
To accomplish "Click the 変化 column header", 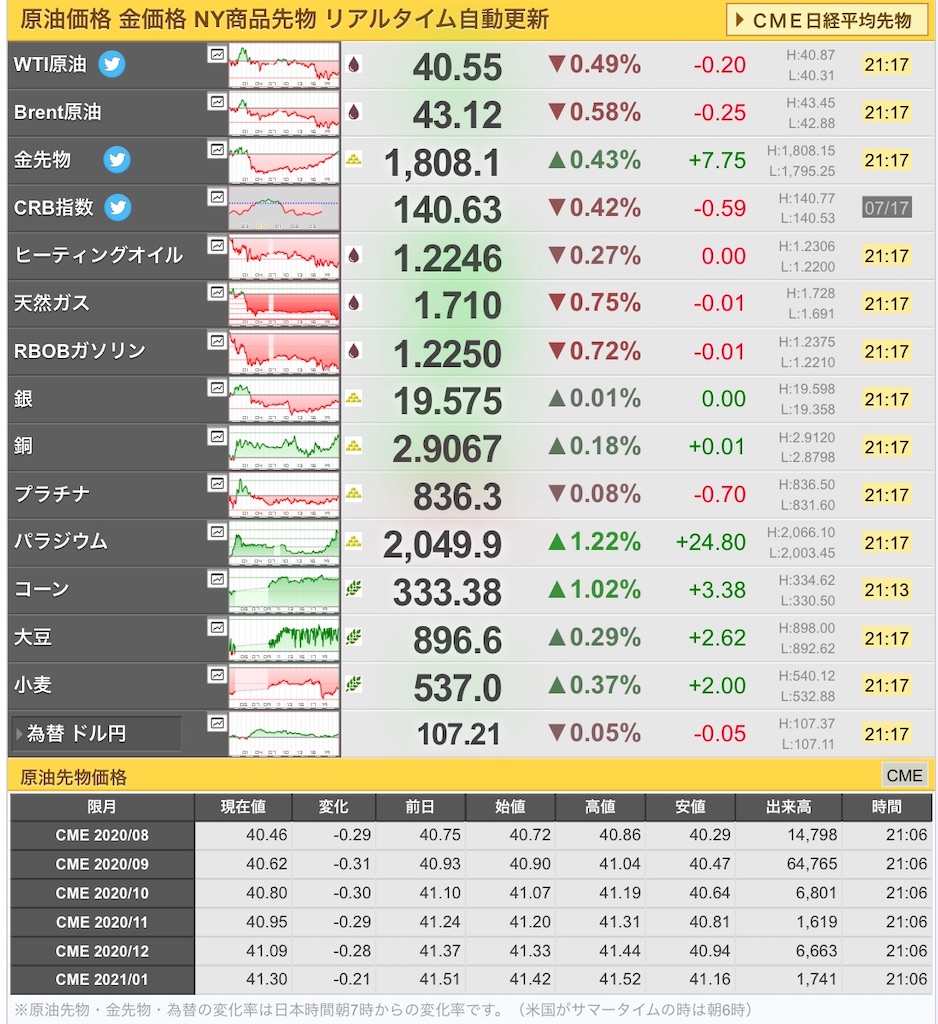I will [334, 807].
